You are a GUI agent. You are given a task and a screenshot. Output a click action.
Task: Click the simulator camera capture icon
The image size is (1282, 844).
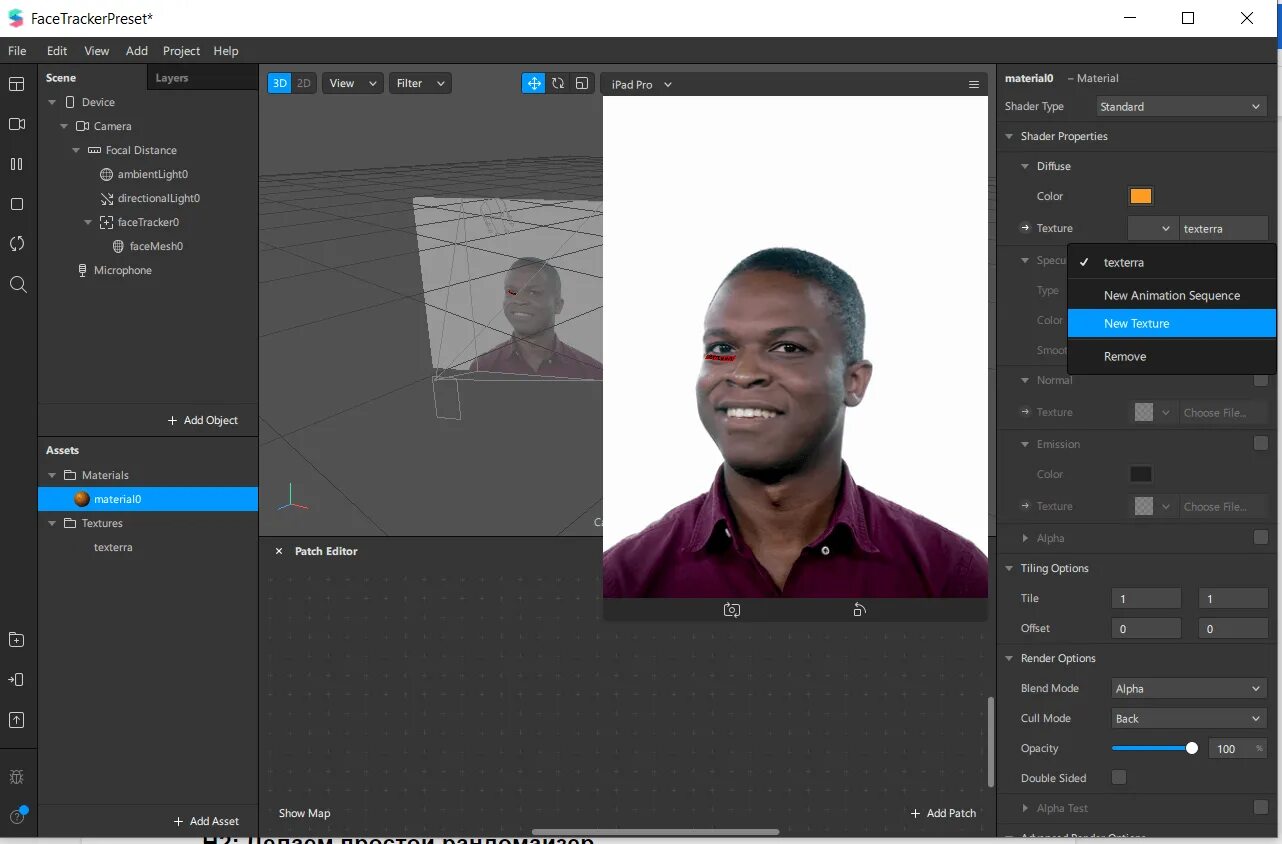732,610
